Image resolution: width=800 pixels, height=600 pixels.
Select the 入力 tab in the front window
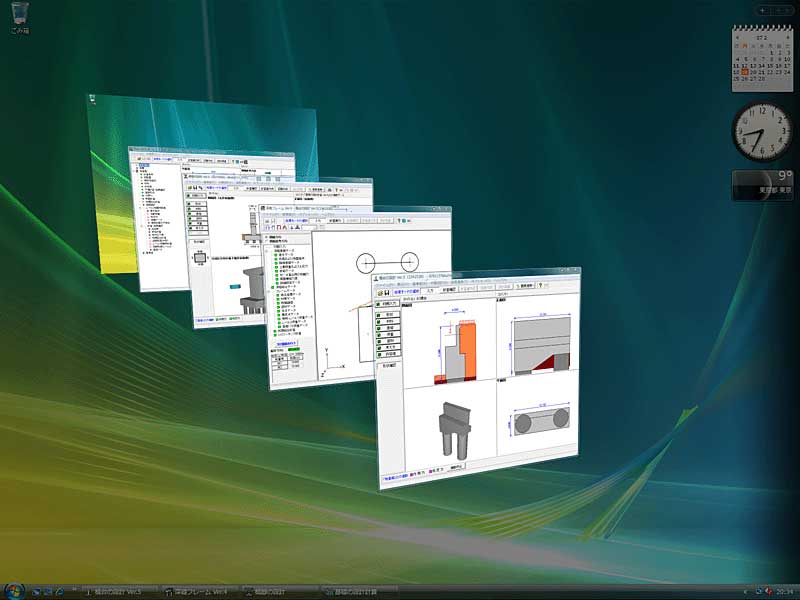point(431,290)
